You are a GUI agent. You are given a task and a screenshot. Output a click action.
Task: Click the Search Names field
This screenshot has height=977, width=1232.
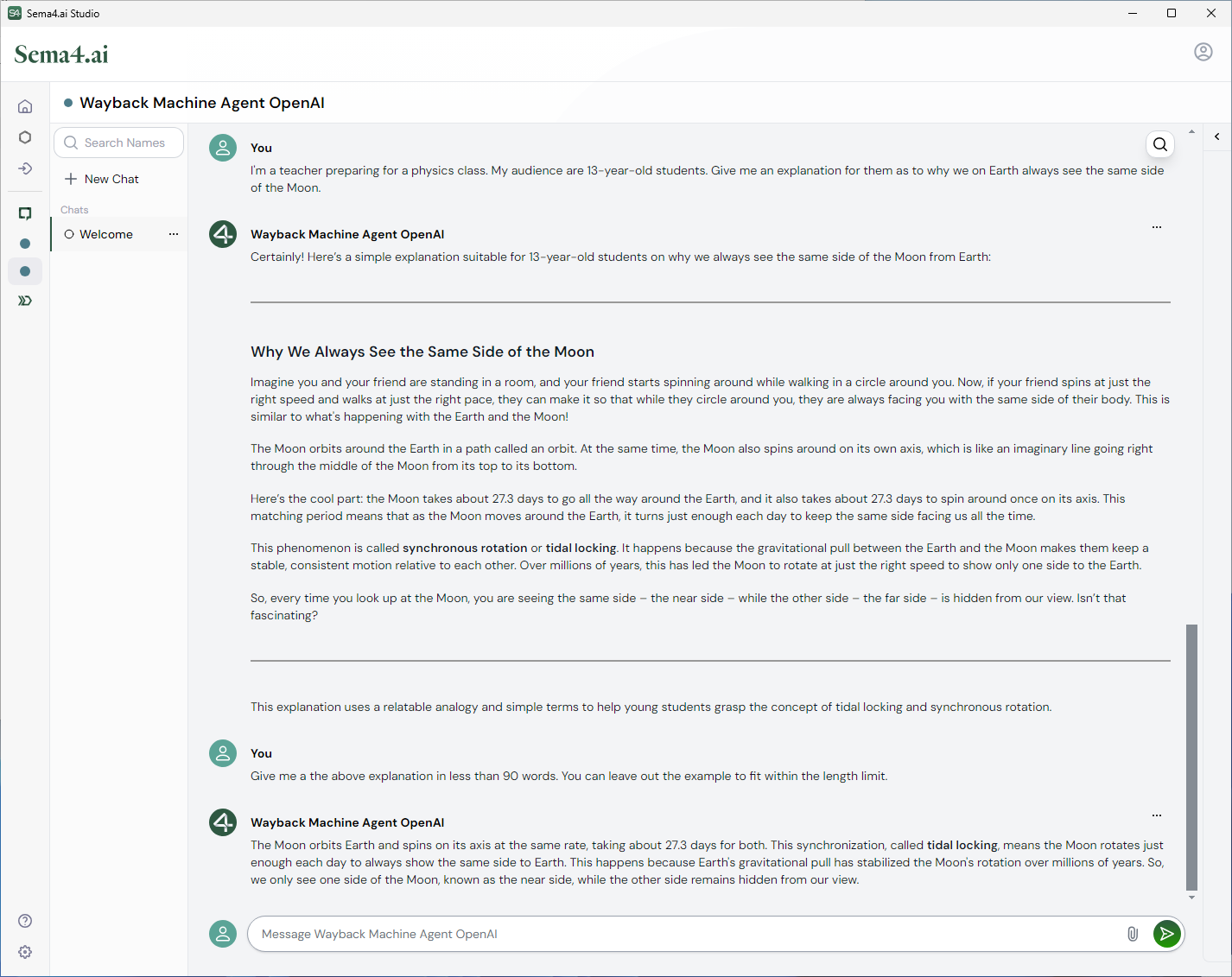[x=118, y=143]
